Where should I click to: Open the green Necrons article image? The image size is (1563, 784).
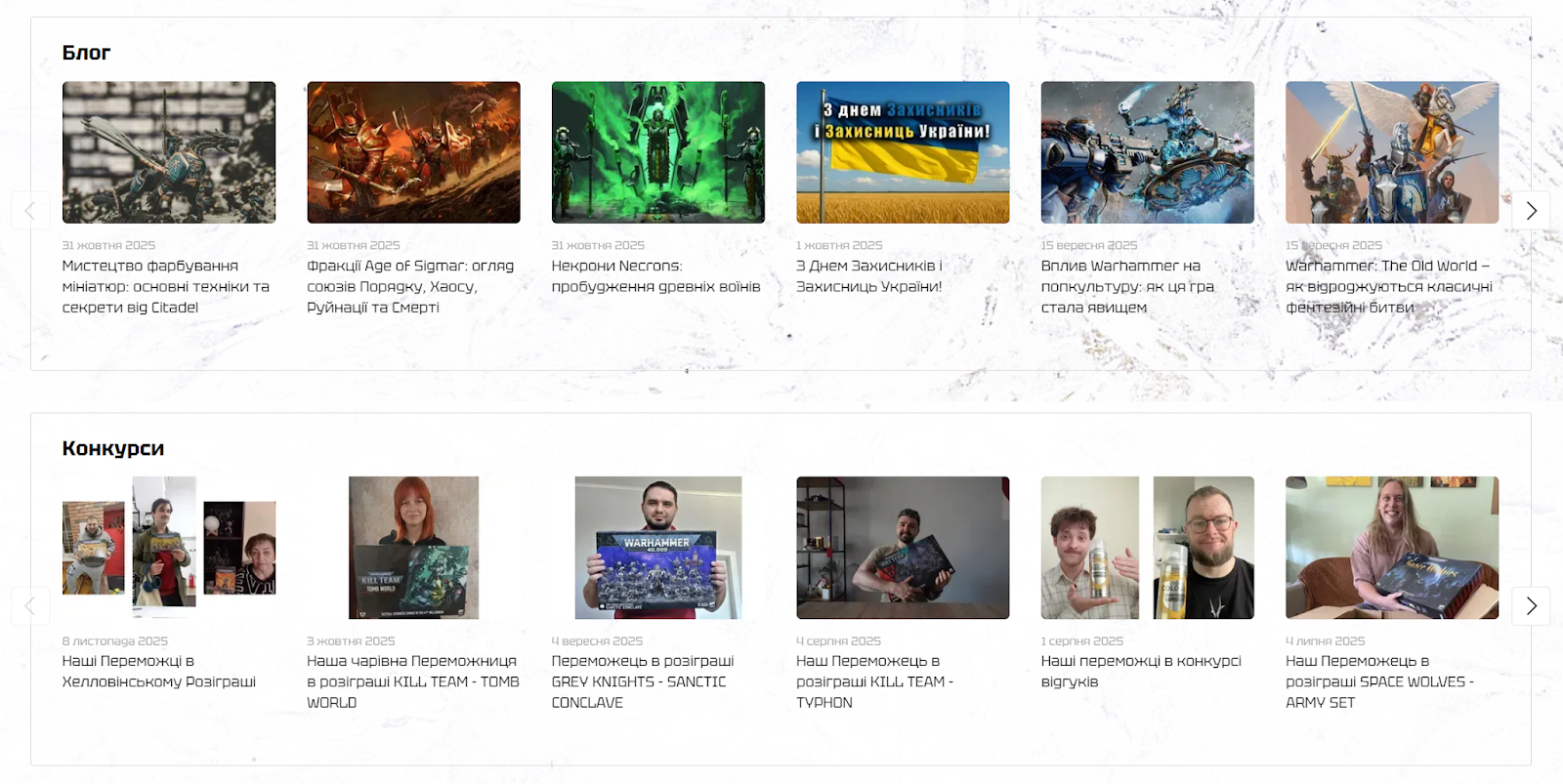(657, 152)
